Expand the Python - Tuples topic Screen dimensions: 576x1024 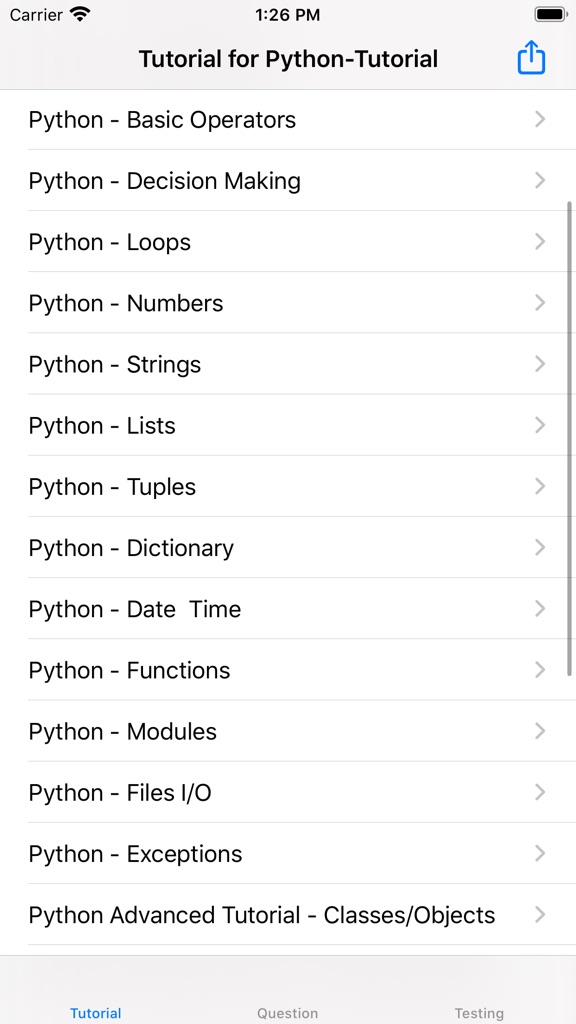tap(288, 487)
